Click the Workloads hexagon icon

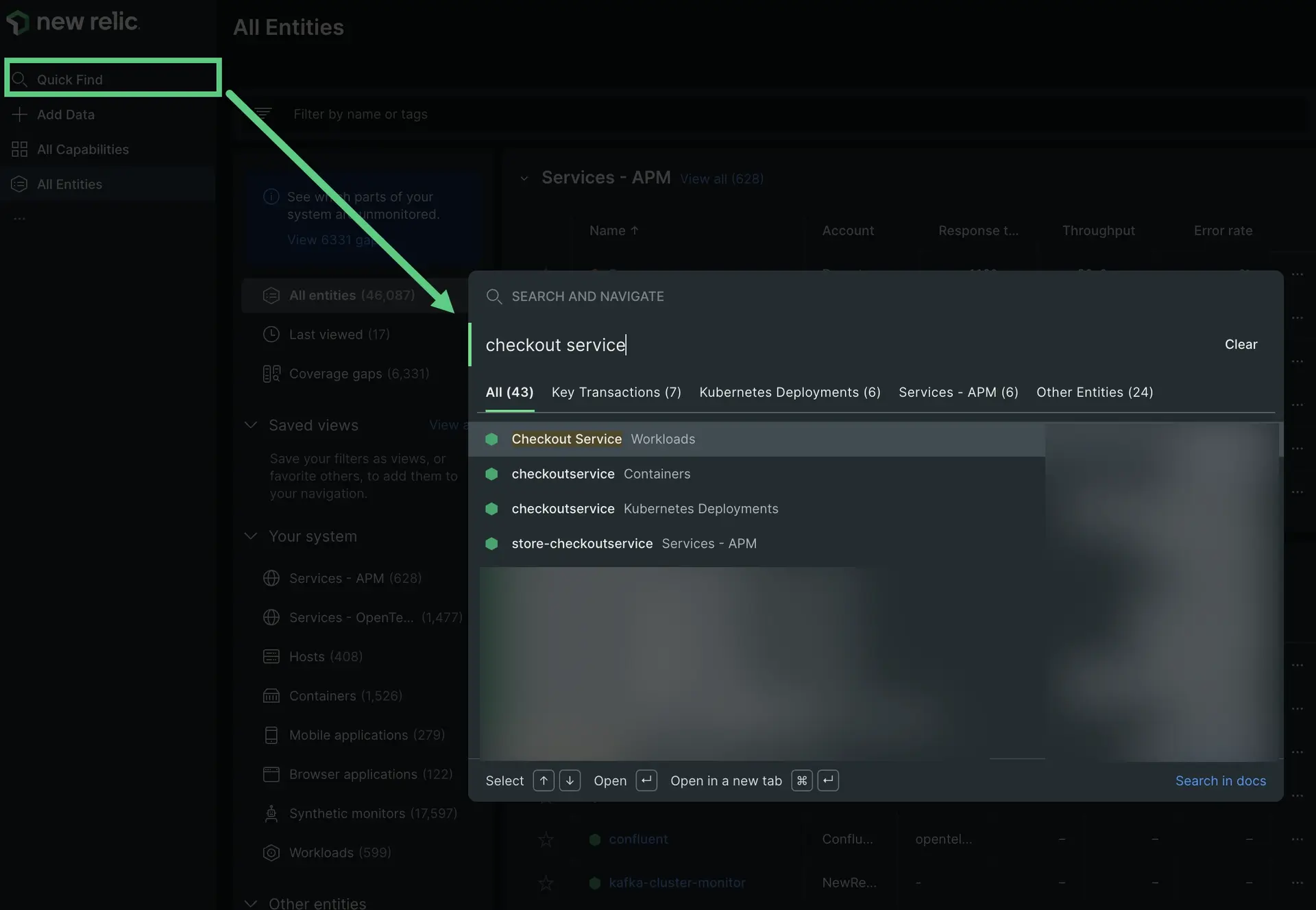tap(271, 852)
